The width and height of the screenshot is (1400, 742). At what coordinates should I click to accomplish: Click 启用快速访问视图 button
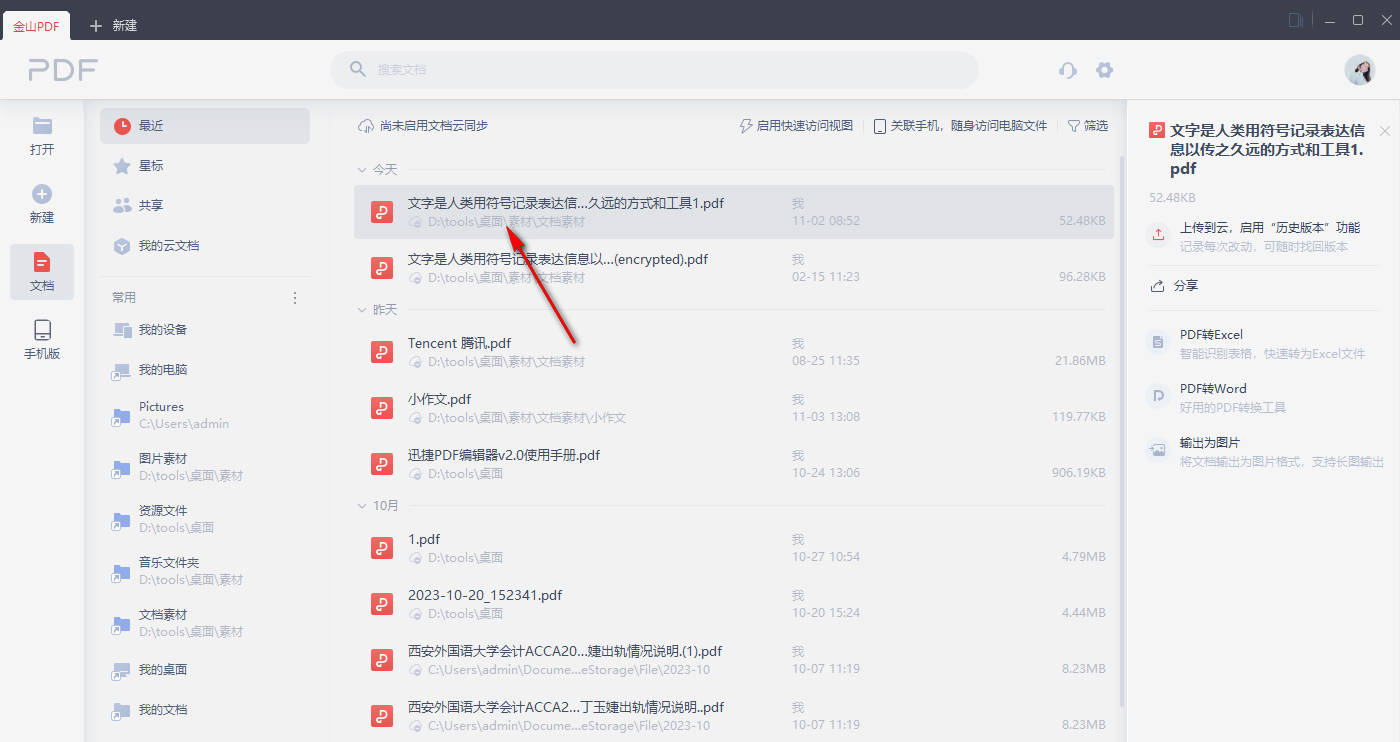[x=796, y=126]
